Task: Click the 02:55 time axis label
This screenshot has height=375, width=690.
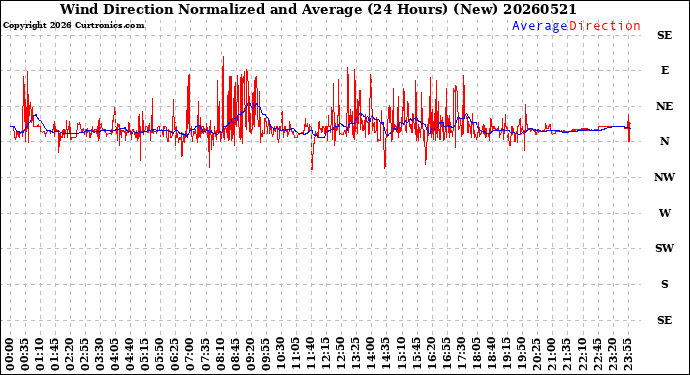Action: point(85,354)
